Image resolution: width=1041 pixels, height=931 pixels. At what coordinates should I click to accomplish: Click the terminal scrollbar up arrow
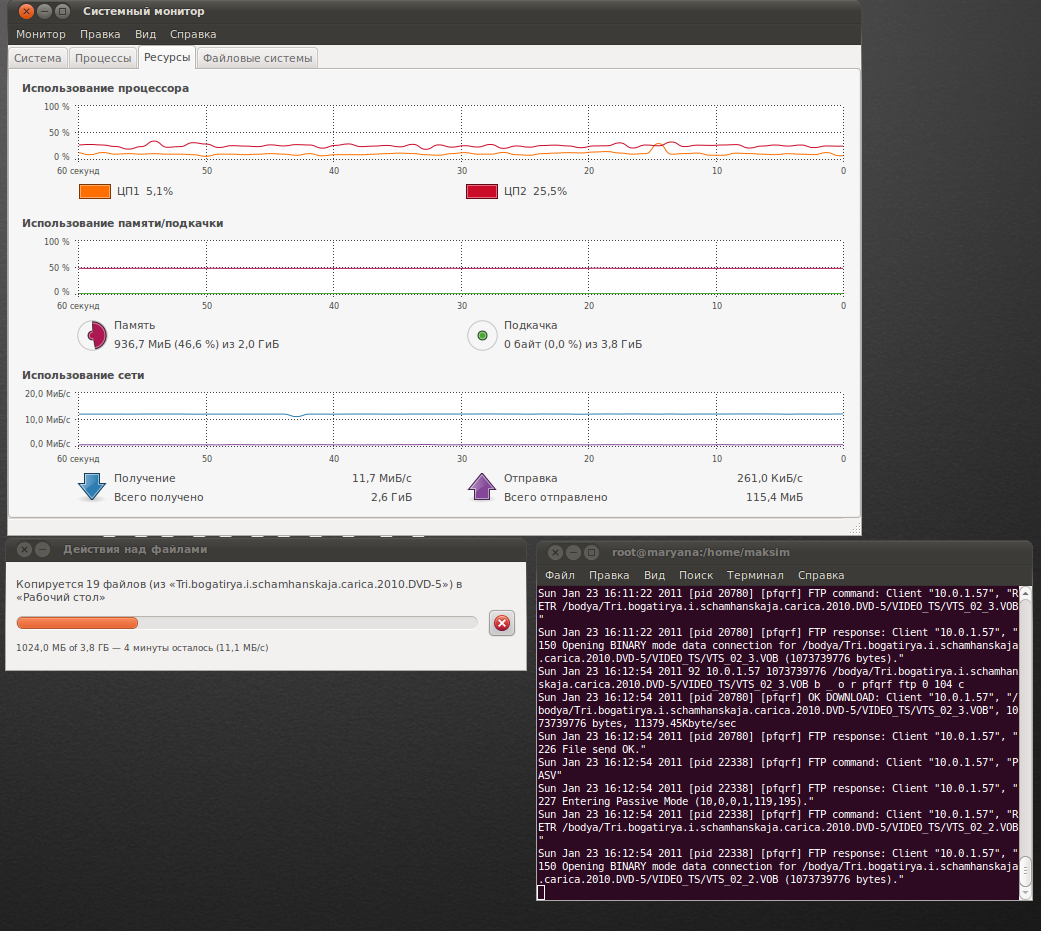[1026, 592]
